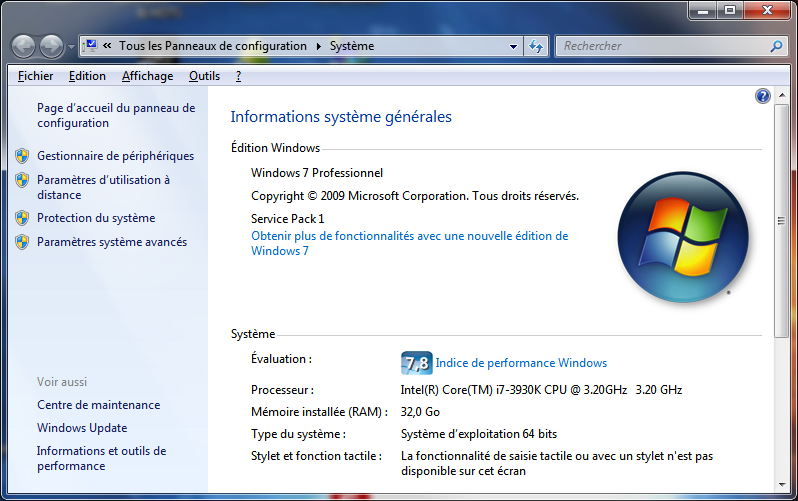Image resolution: width=798 pixels, height=501 pixels.
Task: Open Paramètres système avancés
Action: 111,242
